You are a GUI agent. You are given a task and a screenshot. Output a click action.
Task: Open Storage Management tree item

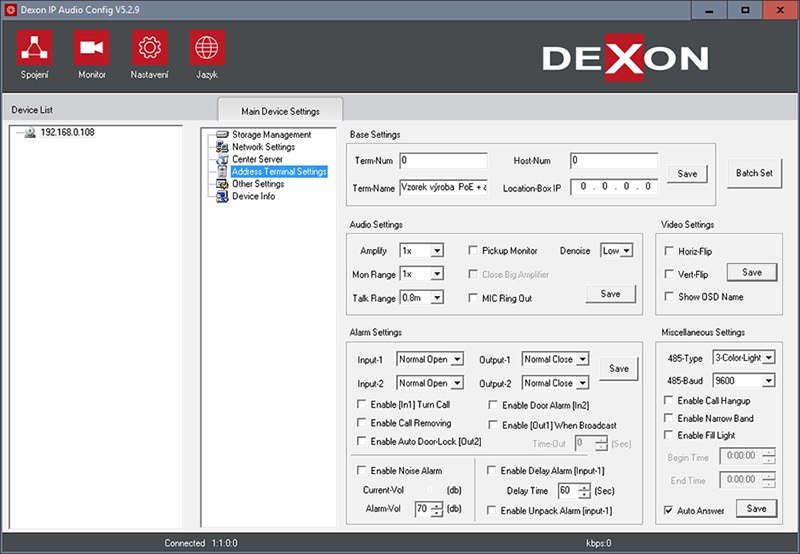270,134
